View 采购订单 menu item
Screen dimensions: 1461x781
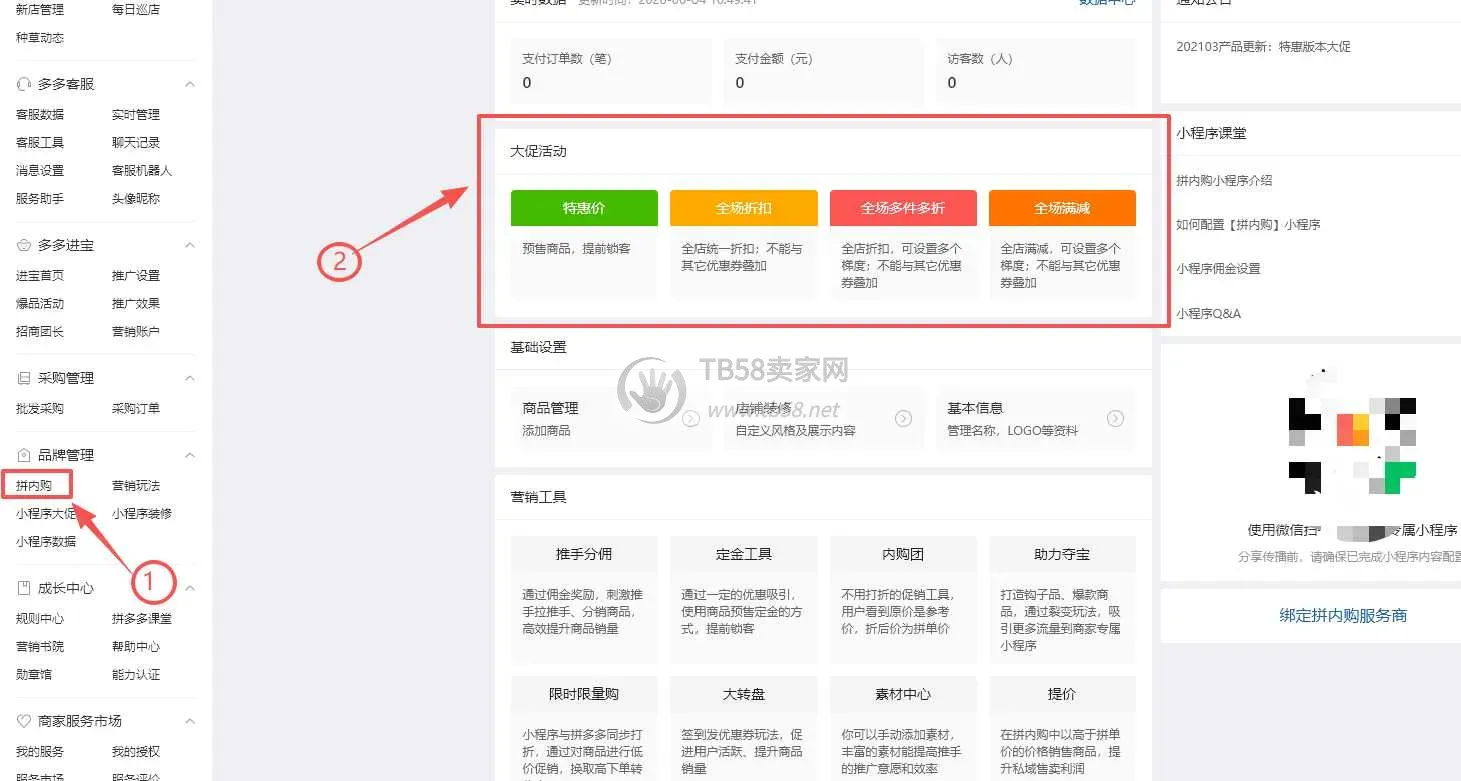tap(136, 409)
